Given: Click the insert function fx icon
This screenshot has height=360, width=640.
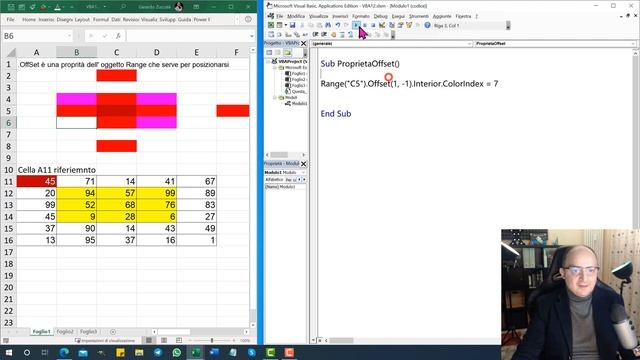Looking at the screenshot, I should 118,36.
